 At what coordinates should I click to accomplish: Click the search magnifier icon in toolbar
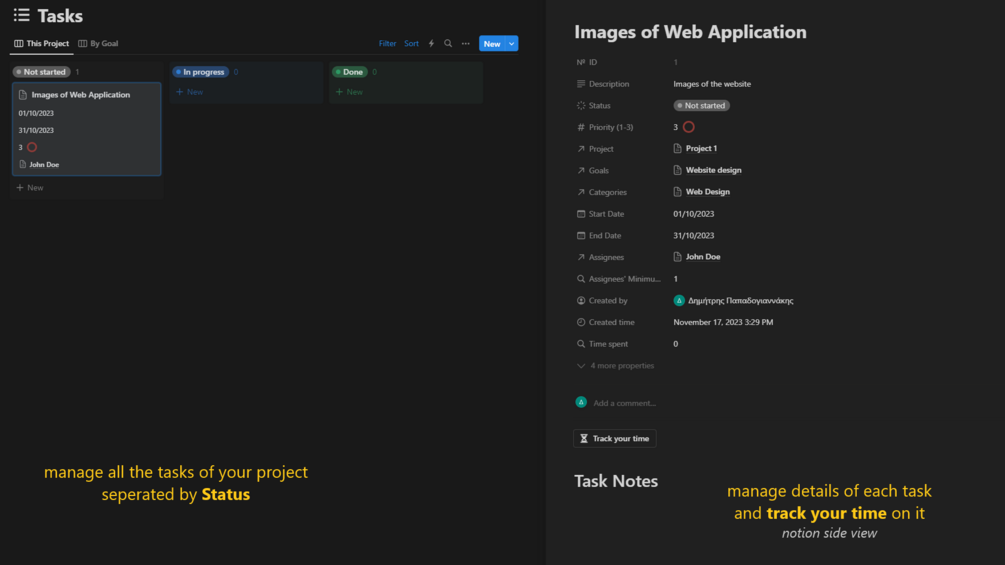pos(448,44)
